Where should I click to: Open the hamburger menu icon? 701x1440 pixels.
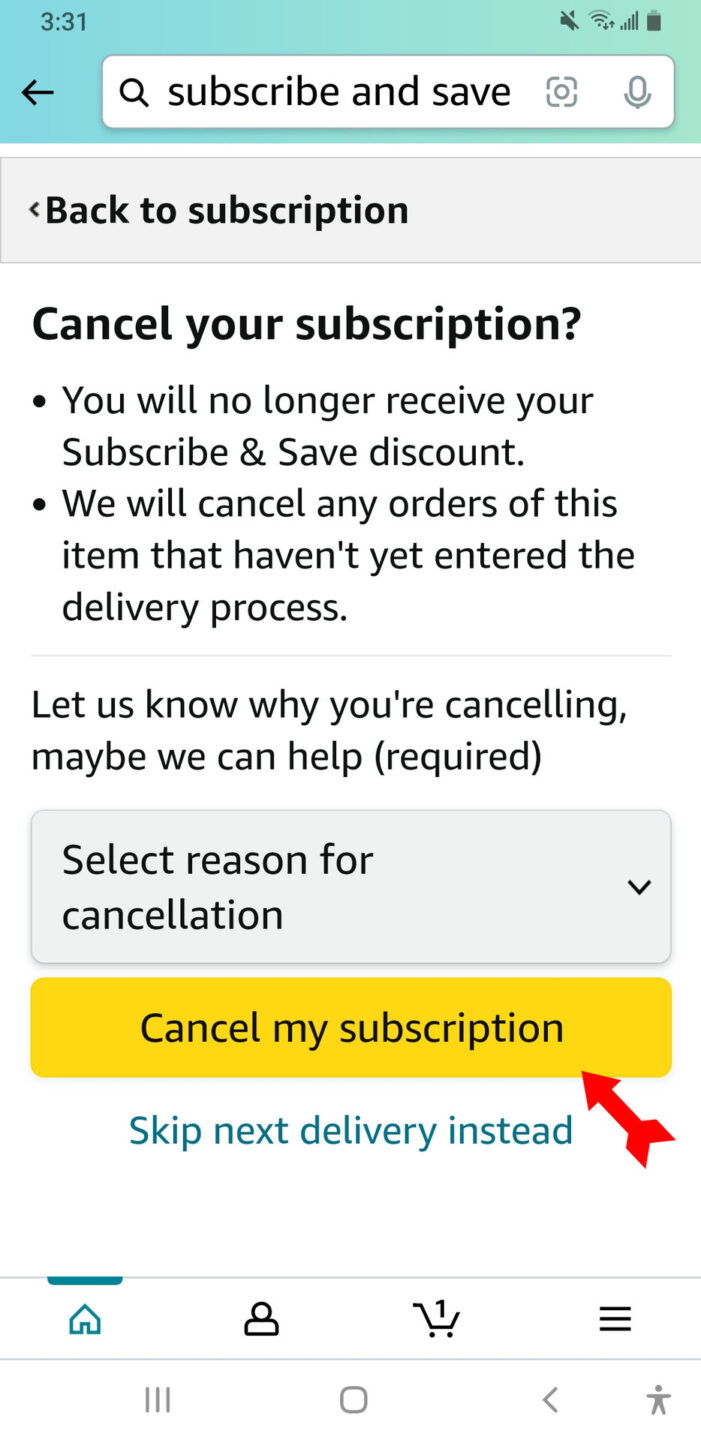coord(615,1319)
